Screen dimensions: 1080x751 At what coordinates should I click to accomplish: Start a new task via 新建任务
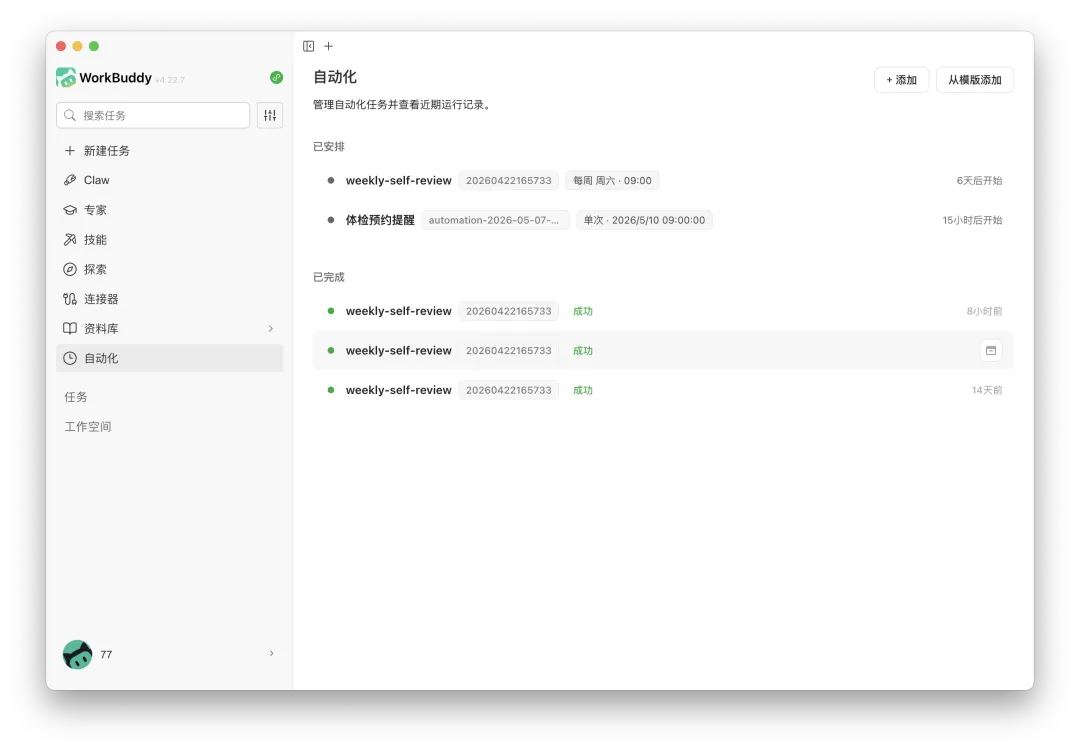click(x=169, y=151)
